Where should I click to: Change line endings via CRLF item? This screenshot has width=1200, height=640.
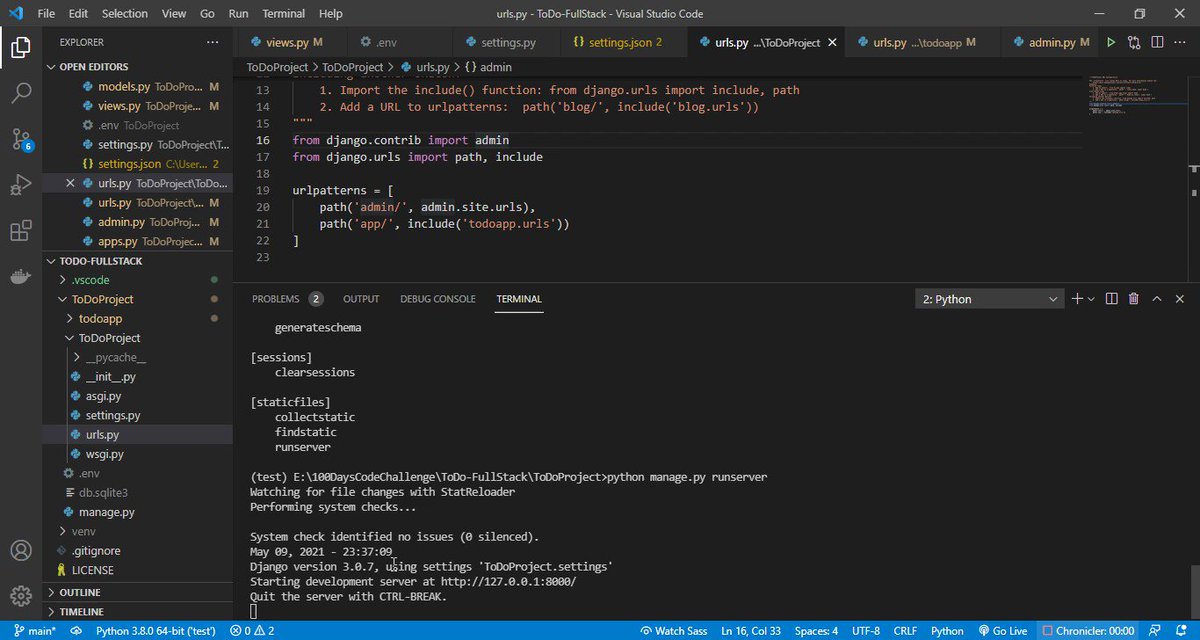click(x=905, y=631)
